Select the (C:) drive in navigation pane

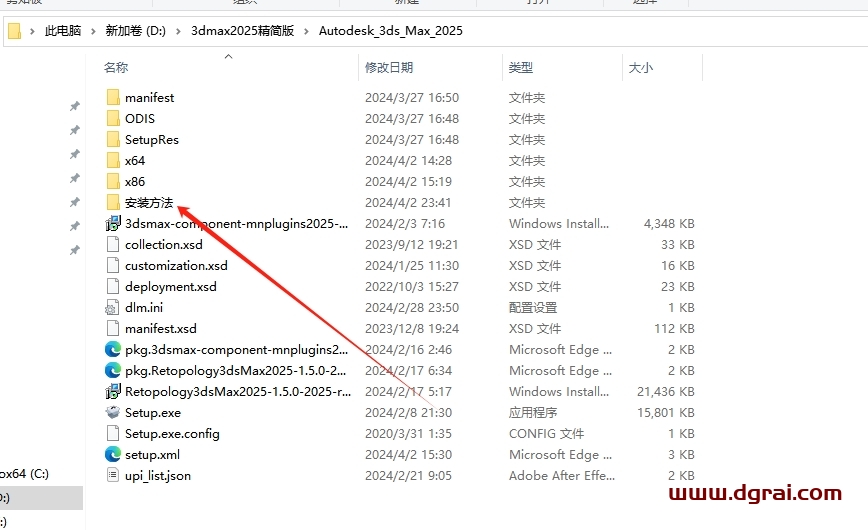(x=25, y=474)
